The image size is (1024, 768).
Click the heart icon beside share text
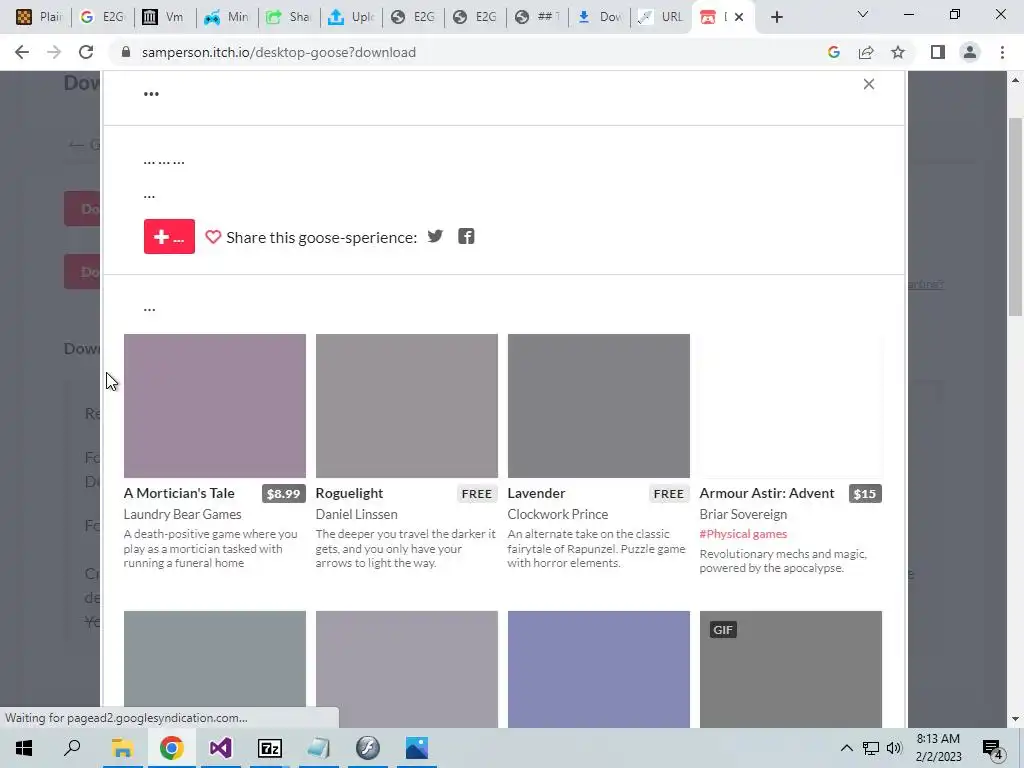coord(213,237)
